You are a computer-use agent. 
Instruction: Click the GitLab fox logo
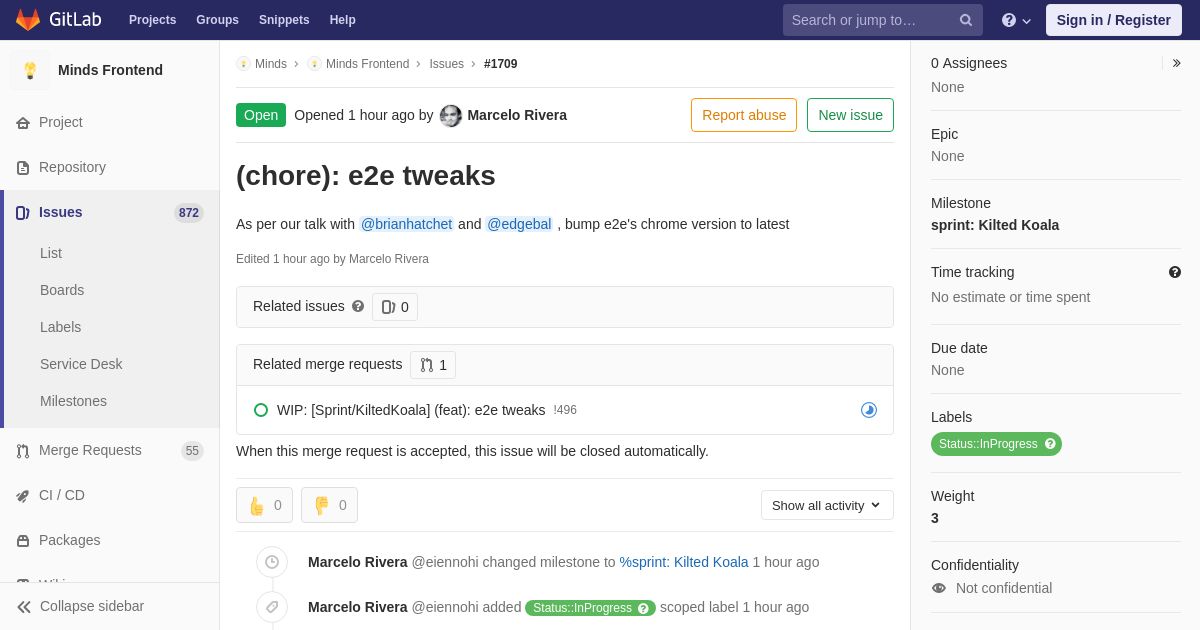[x=28, y=20]
